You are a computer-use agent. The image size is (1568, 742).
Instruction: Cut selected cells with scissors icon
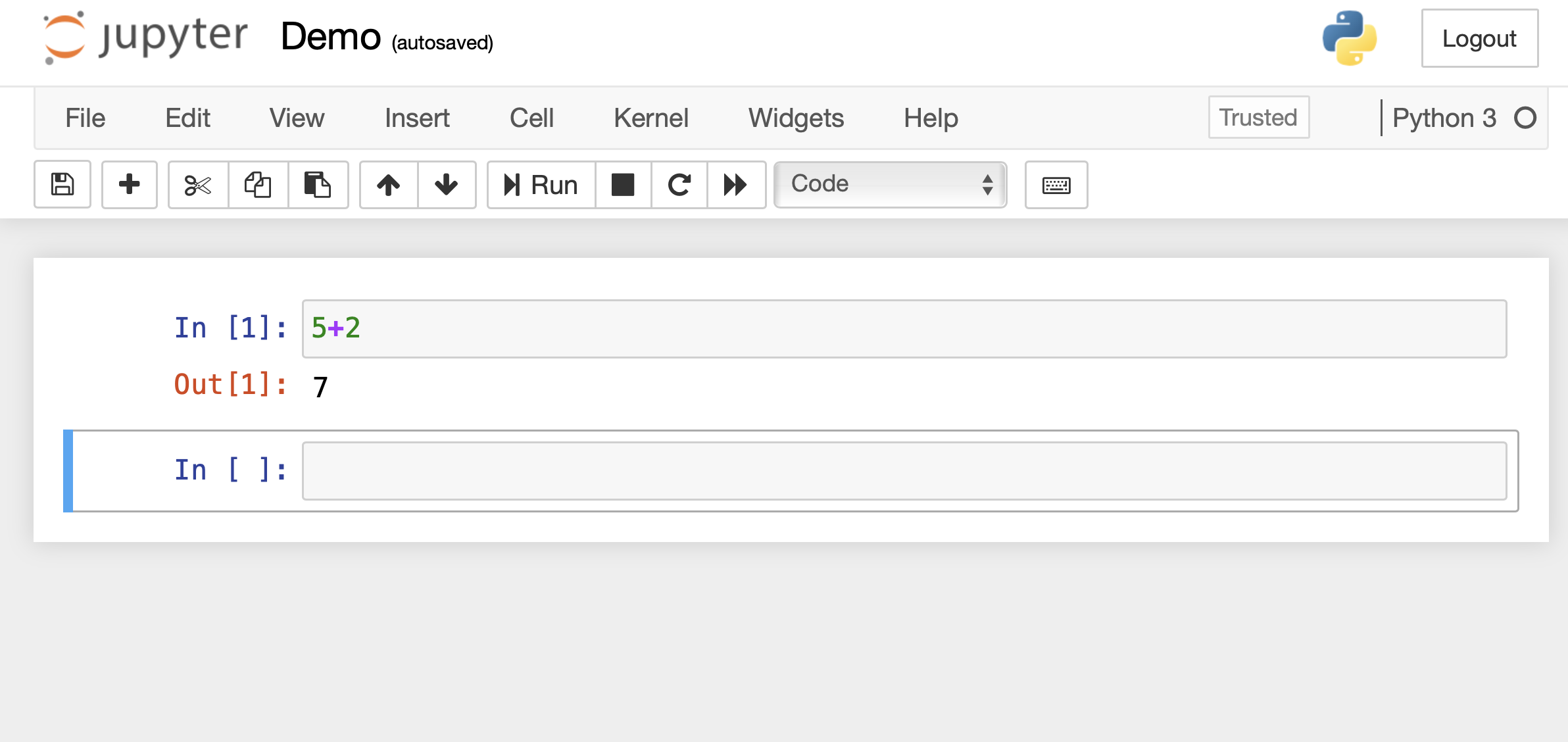coord(198,184)
